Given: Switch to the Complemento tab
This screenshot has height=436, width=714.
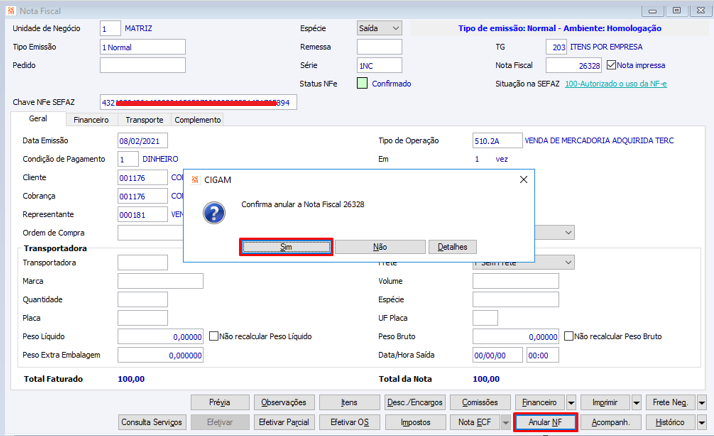Looking at the screenshot, I should [x=198, y=120].
